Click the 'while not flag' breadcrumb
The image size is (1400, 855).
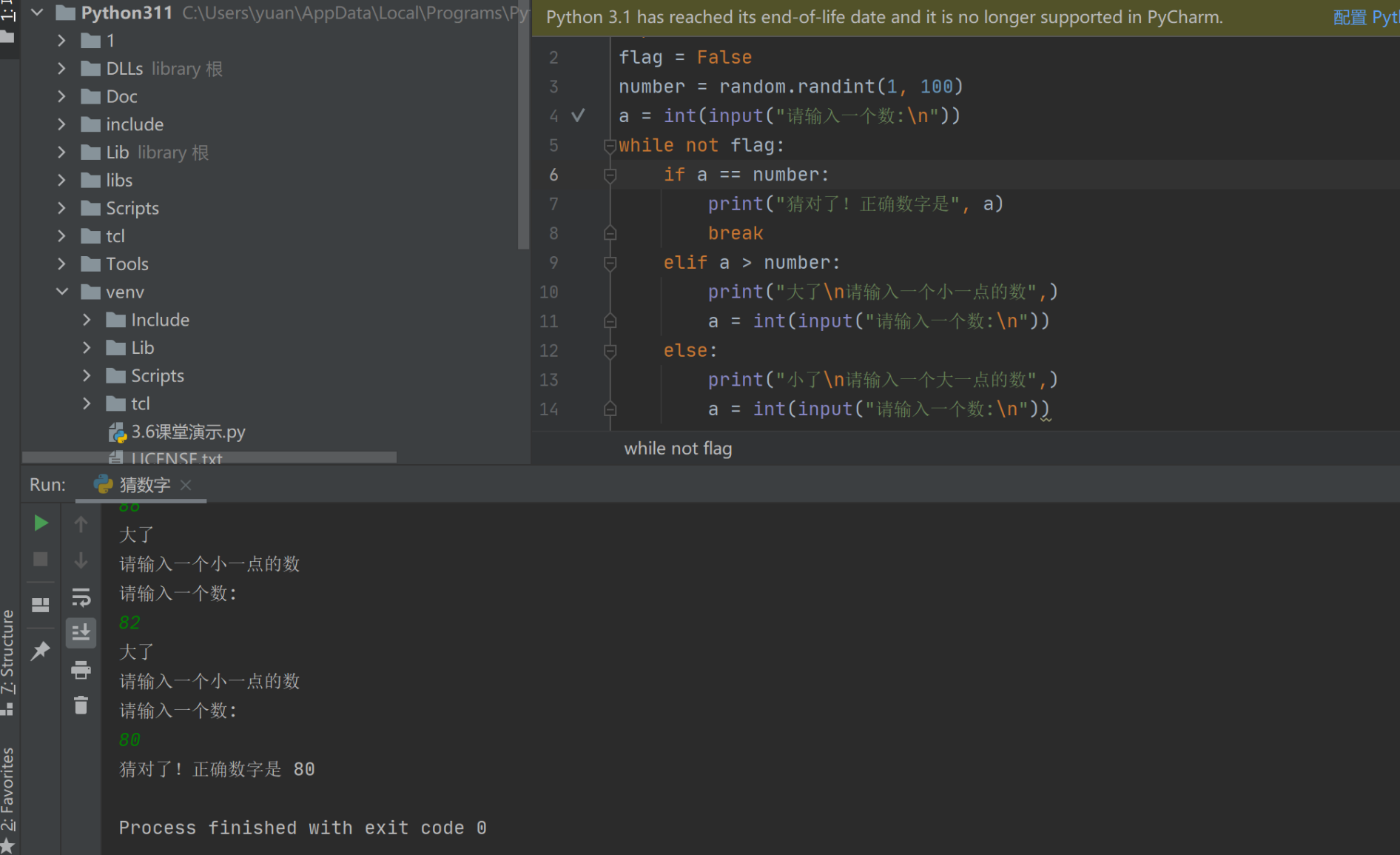point(678,449)
